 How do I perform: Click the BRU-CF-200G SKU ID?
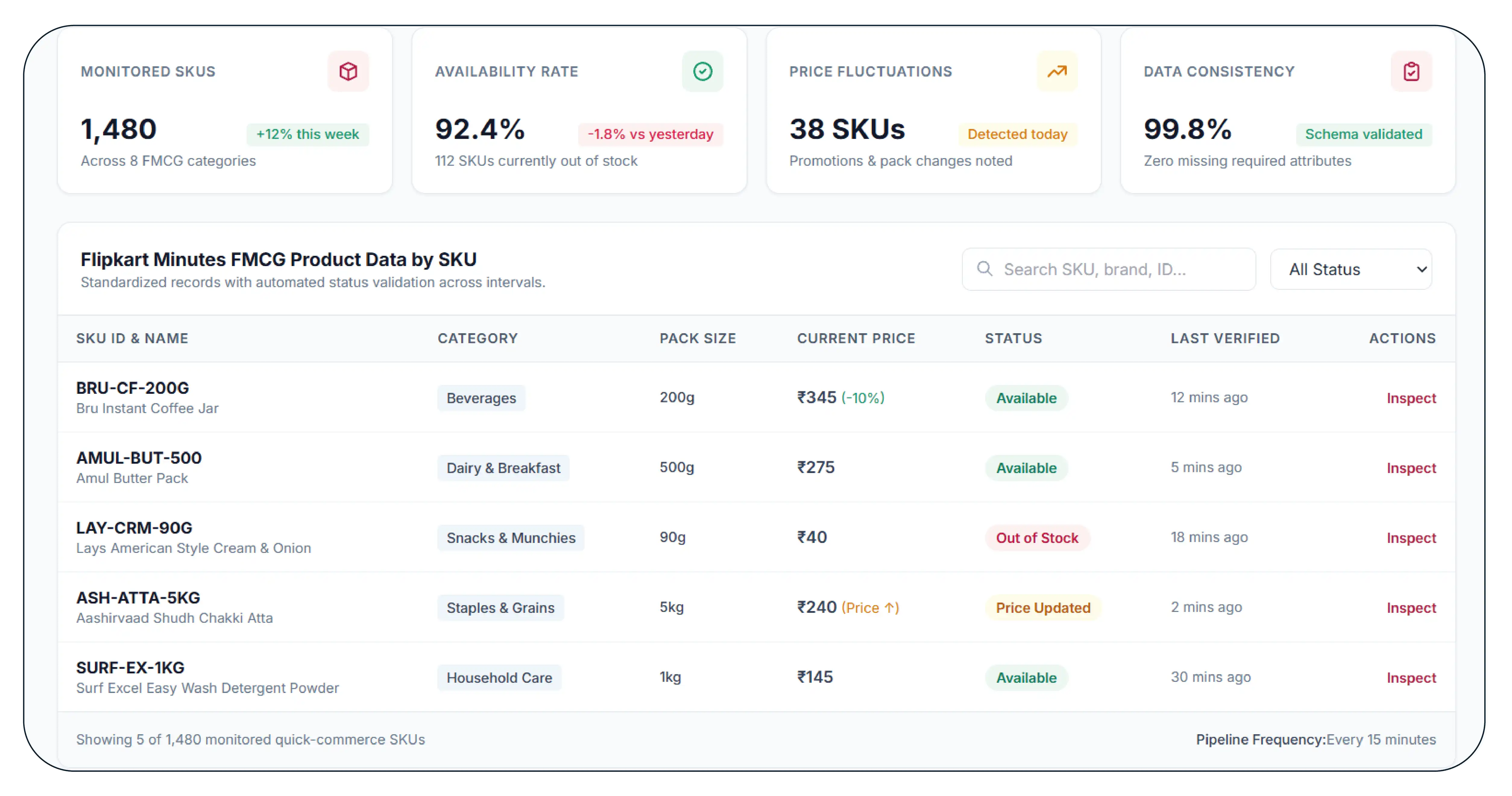tap(133, 388)
